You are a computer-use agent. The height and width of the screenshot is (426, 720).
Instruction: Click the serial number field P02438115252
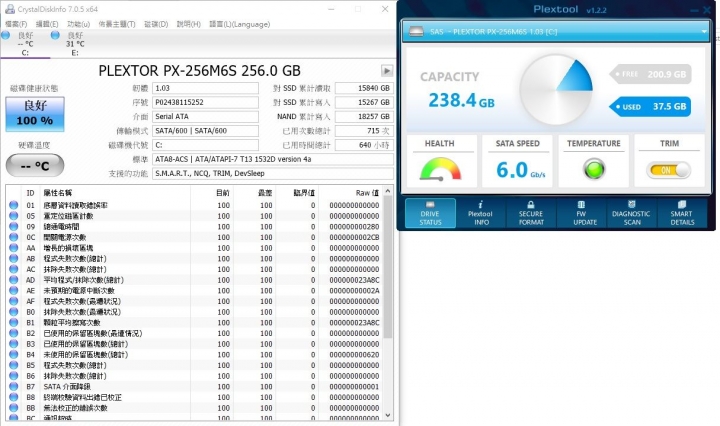205,102
